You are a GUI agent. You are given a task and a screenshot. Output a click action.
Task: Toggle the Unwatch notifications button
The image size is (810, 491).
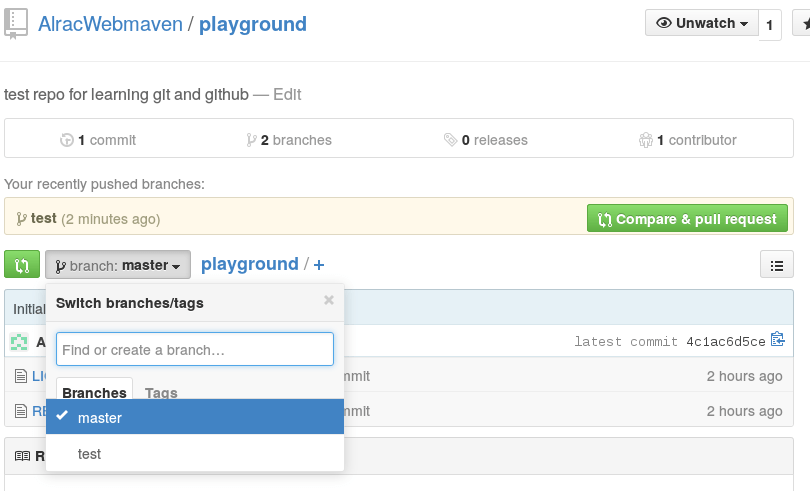[x=702, y=23]
